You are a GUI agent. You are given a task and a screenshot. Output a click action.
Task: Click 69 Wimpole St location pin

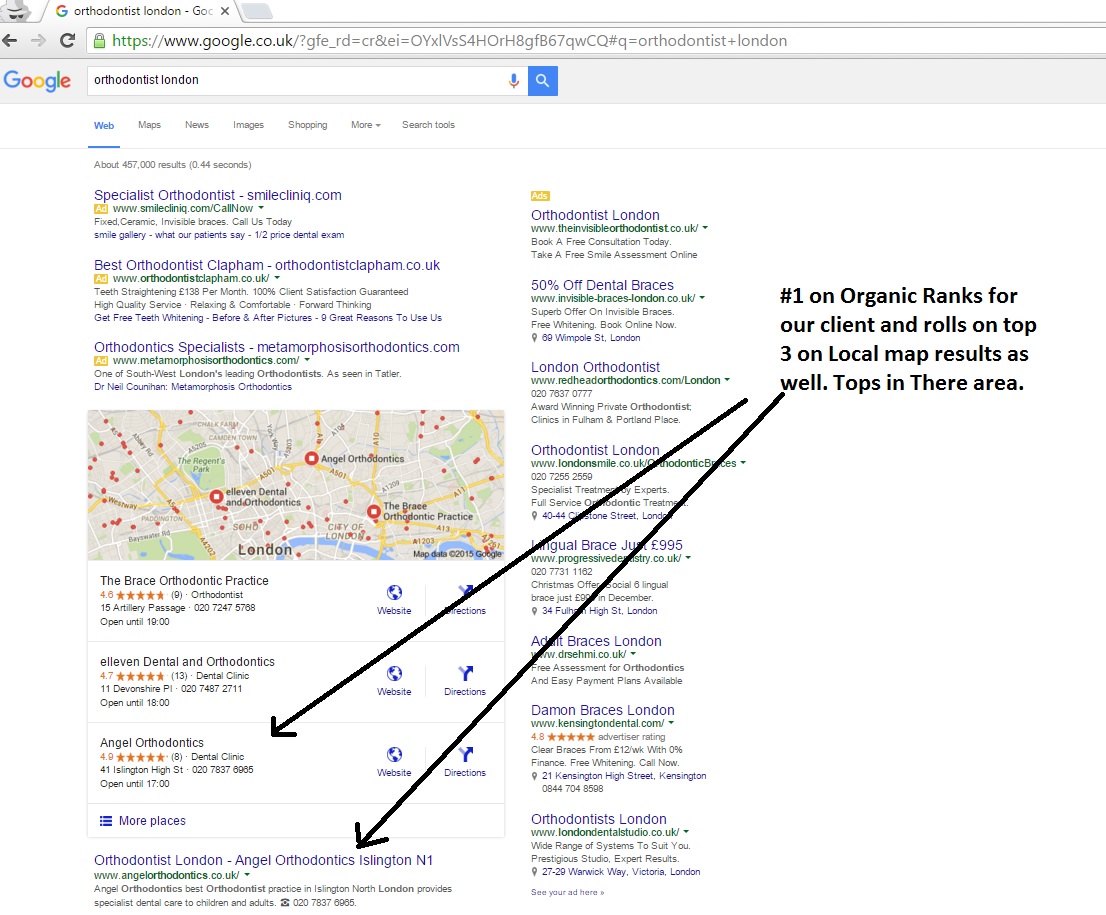click(534, 338)
